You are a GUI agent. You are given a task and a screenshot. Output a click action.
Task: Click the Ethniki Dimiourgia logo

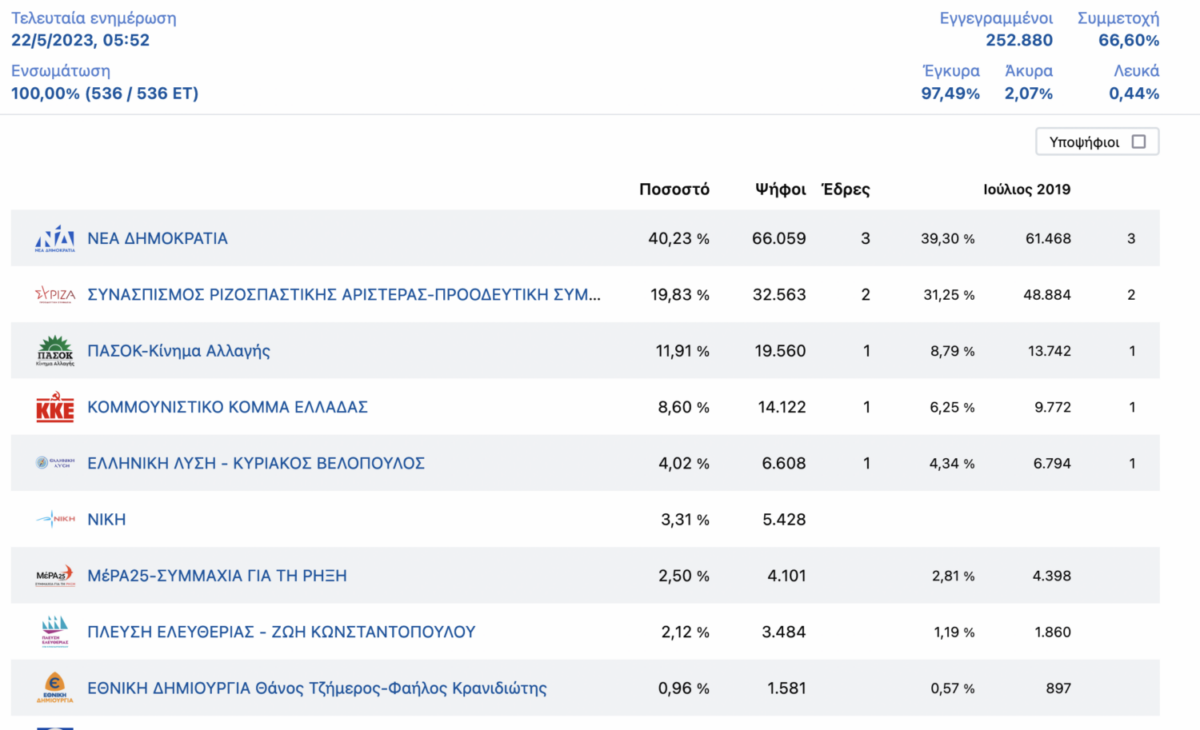(55, 688)
